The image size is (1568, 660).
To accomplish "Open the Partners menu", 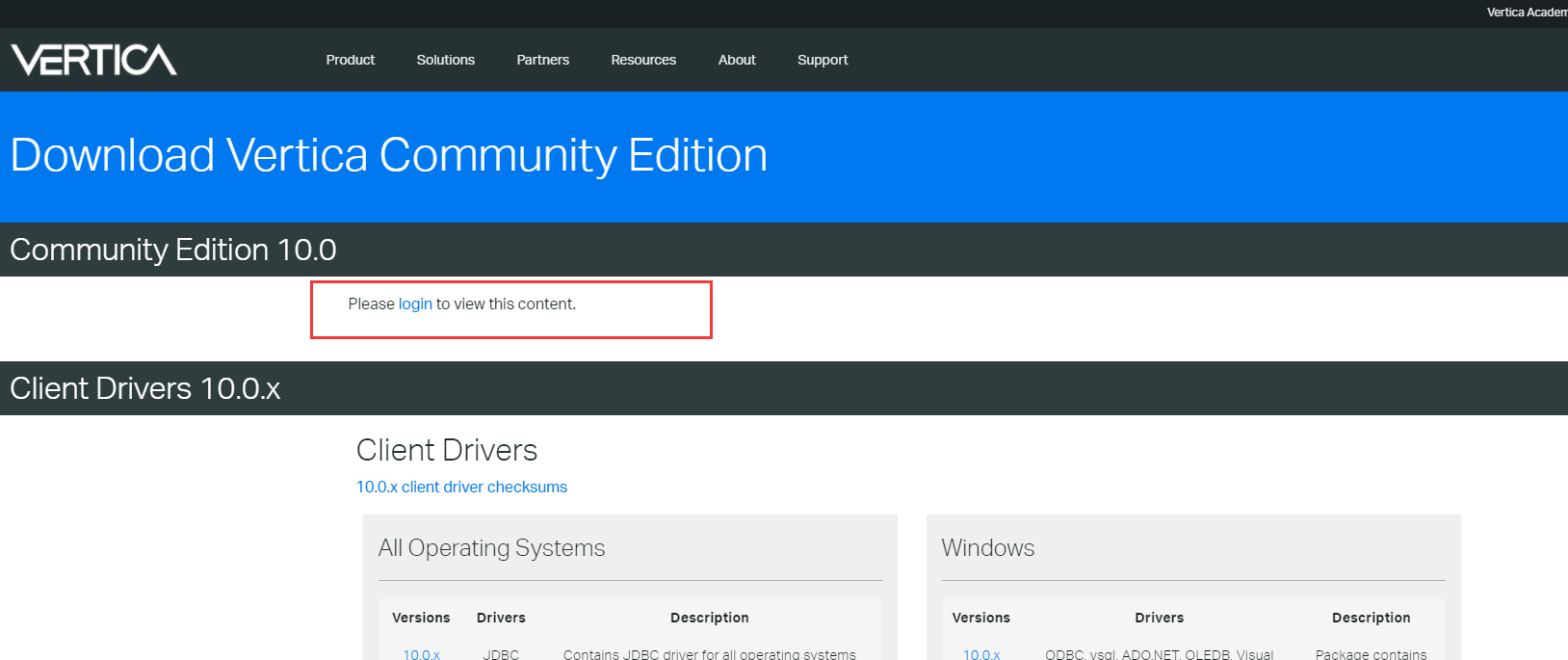I will tap(543, 60).
